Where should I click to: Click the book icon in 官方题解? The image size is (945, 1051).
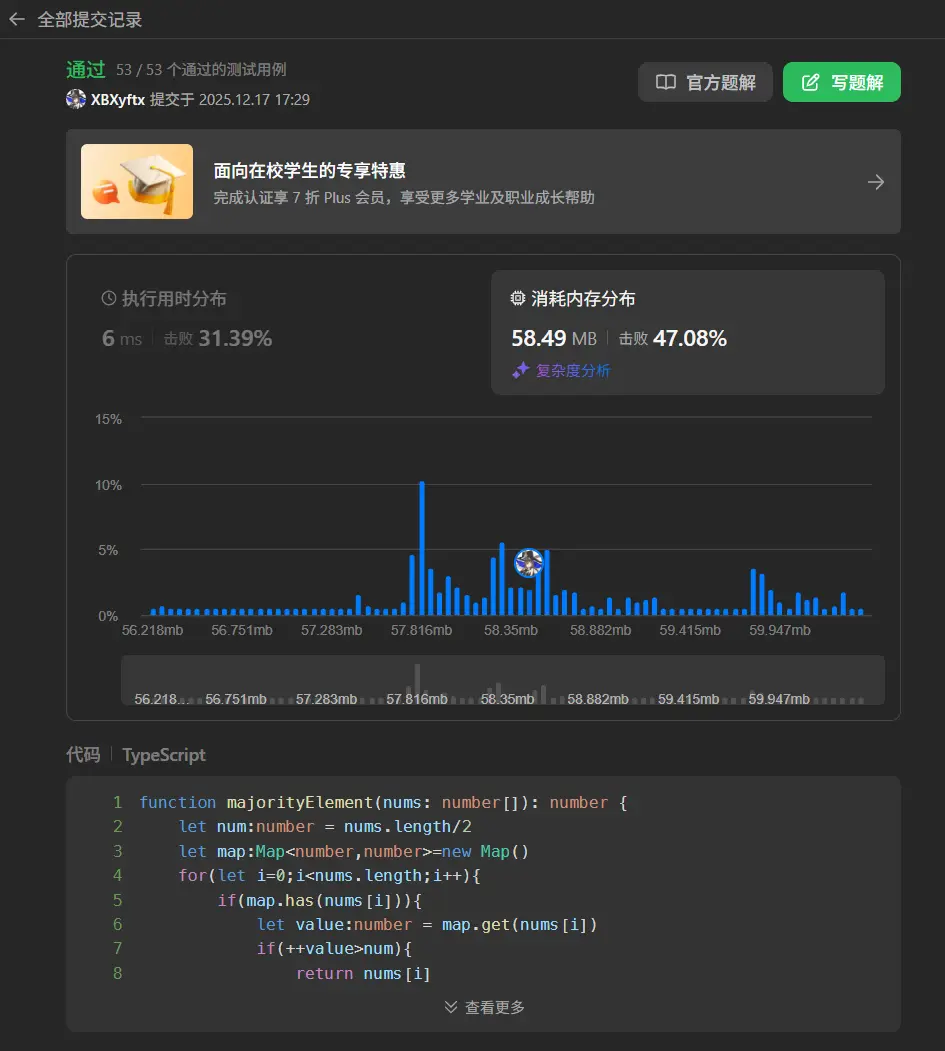(x=665, y=82)
